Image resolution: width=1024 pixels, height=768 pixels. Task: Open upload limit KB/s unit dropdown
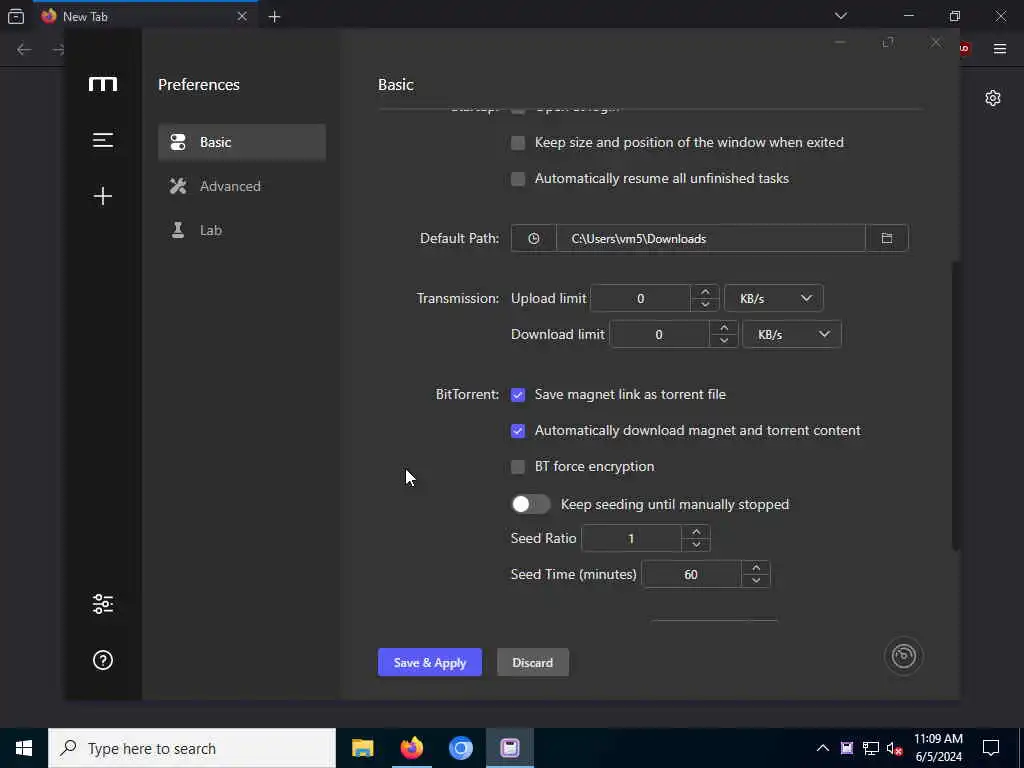click(x=774, y=298)
